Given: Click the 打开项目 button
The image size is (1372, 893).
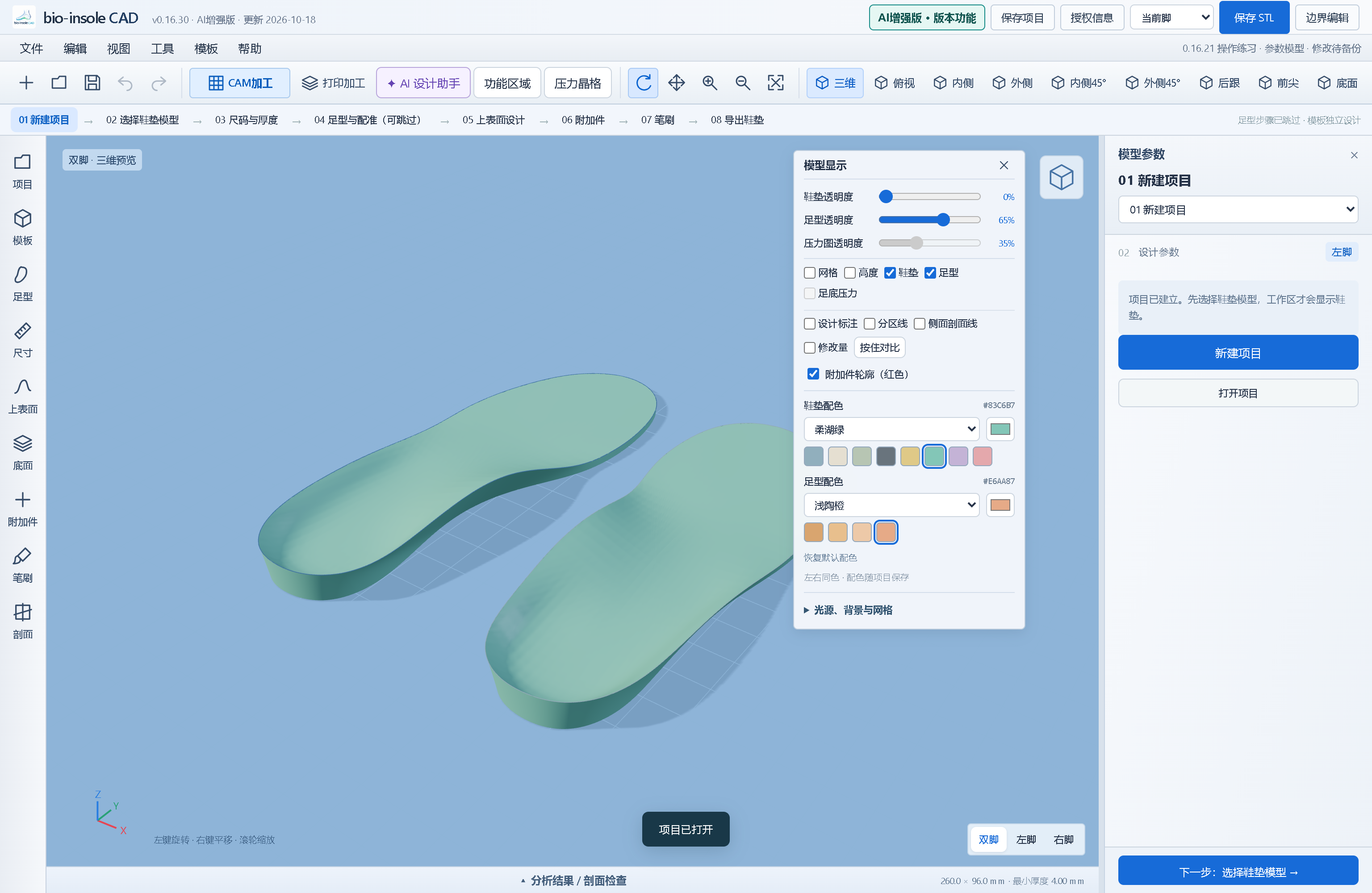Looking at the screenshot, I should tap(1238, 393).
